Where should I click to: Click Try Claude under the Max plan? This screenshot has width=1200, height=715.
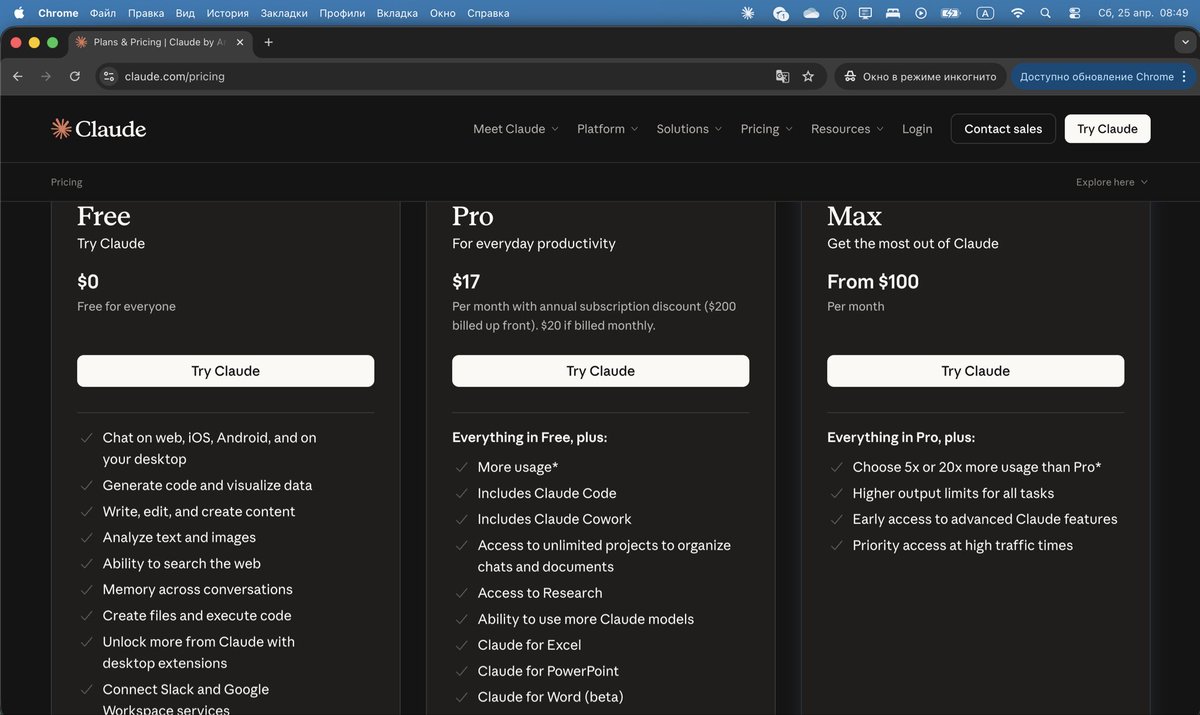pyautogui.click(x=976, y=371)
